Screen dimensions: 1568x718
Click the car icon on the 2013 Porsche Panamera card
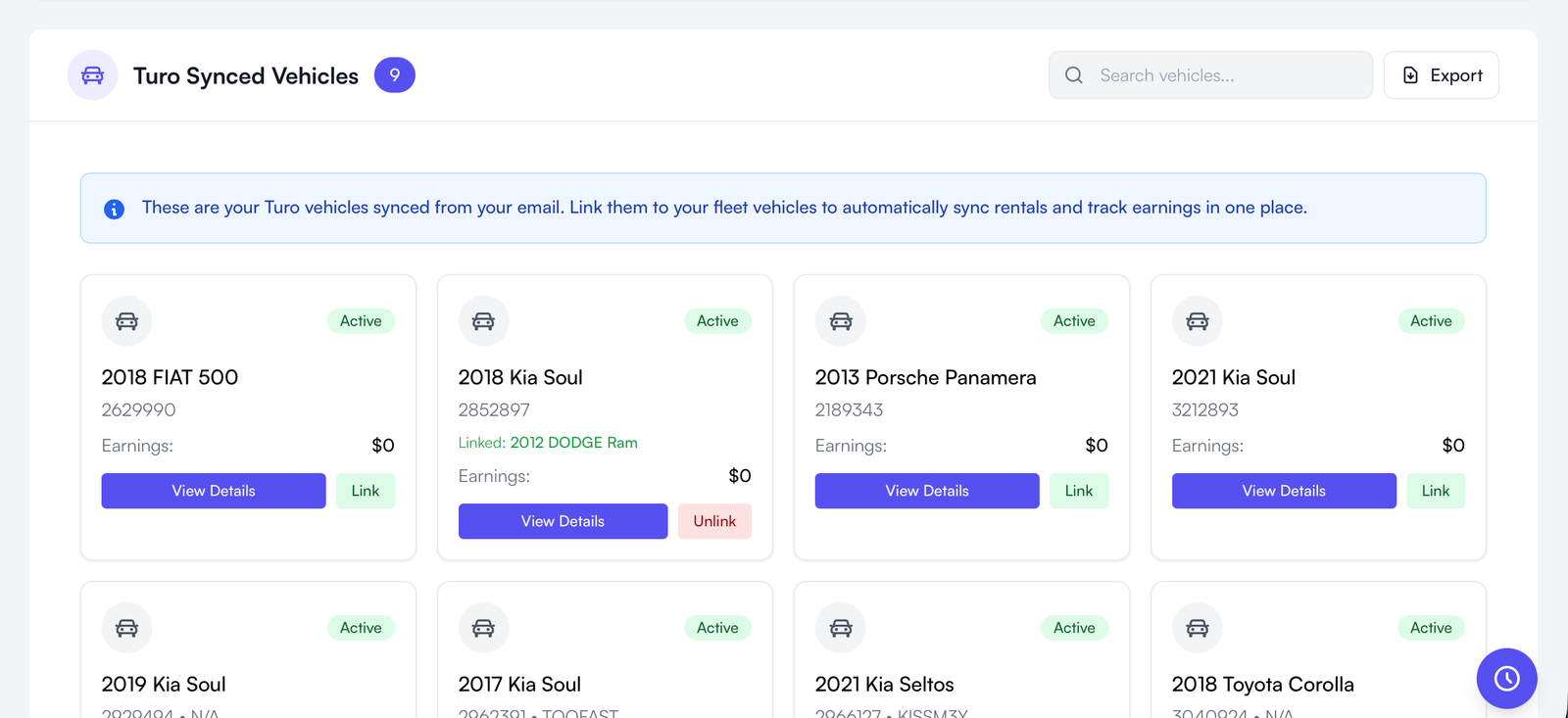tap(840, 320)
